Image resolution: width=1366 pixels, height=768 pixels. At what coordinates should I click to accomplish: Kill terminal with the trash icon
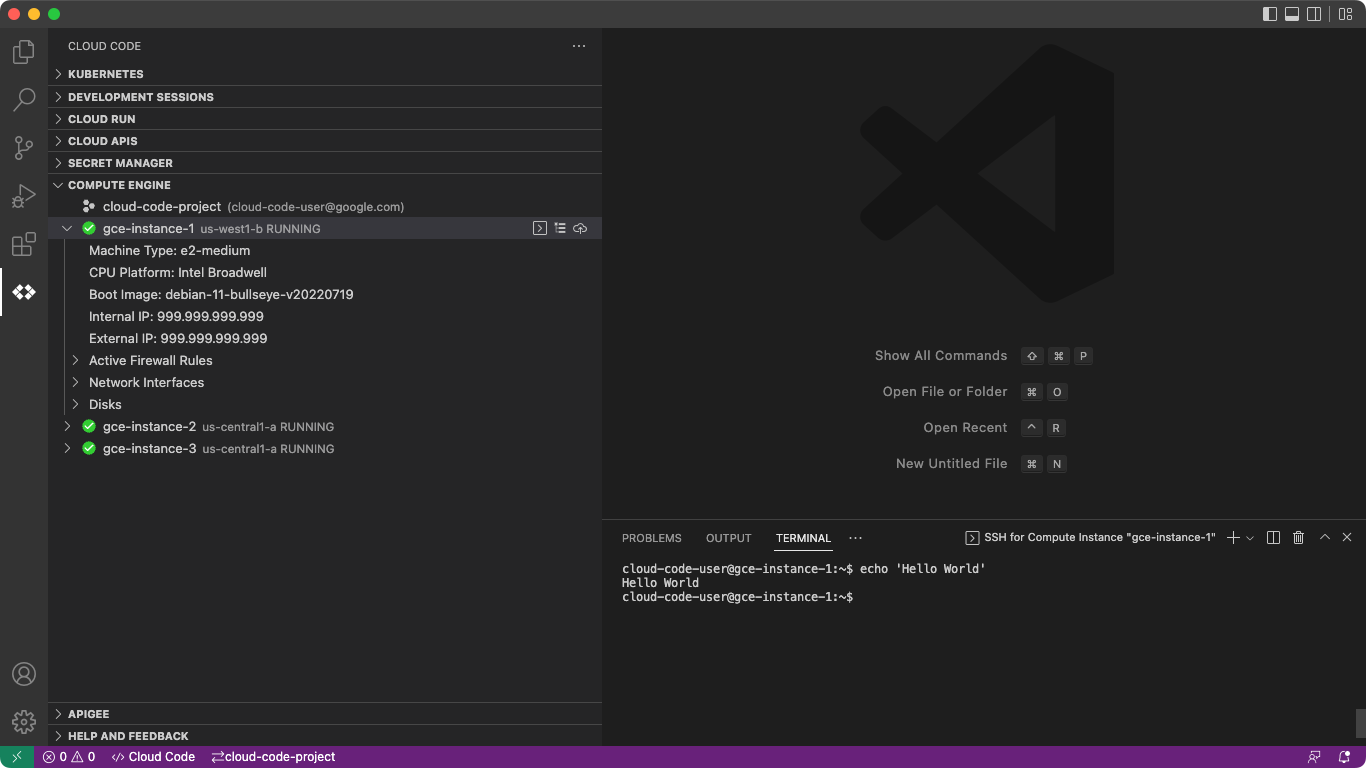tap(1298, 538)
